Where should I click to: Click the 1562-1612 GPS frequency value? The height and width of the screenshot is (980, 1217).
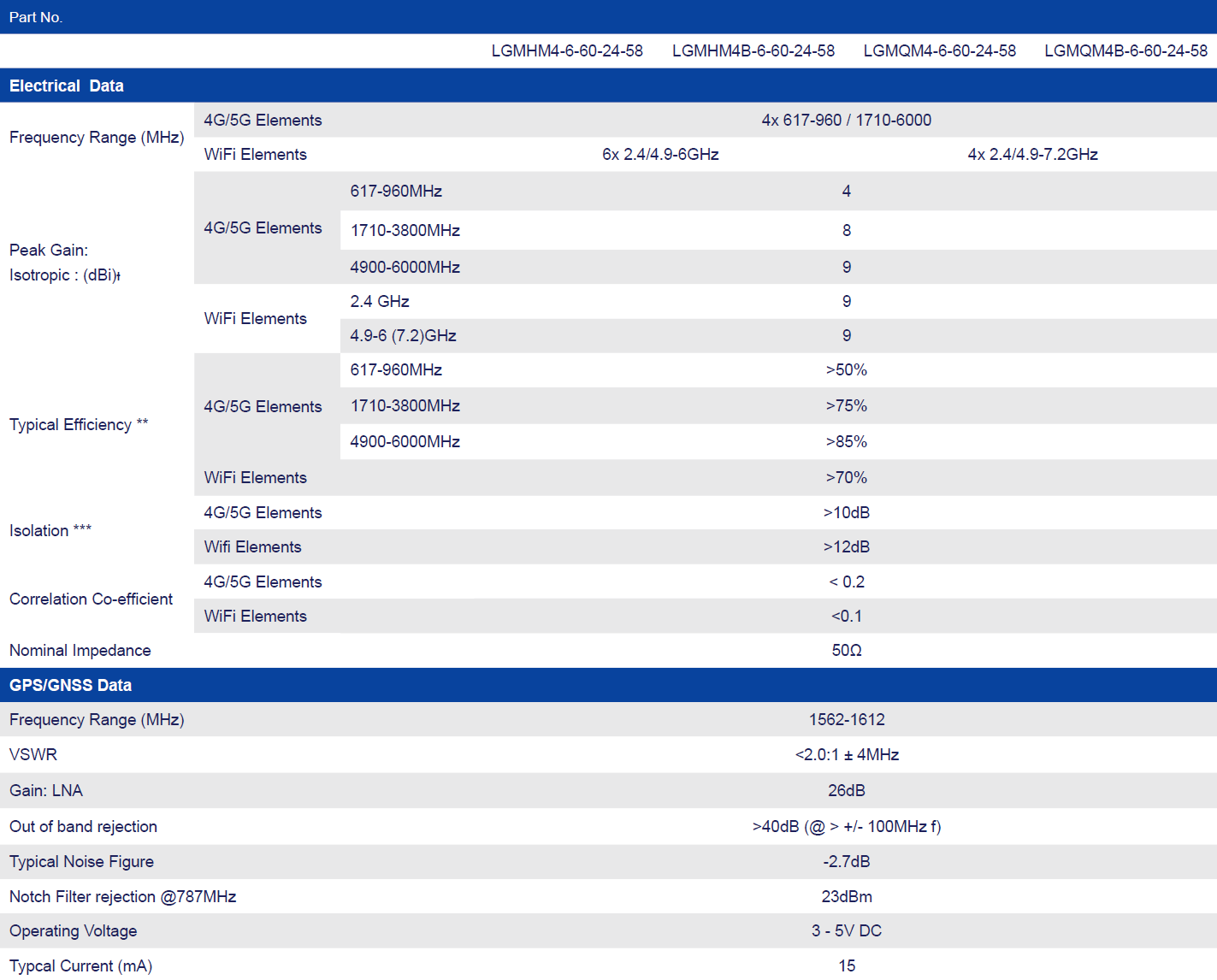tap(846, 720)
